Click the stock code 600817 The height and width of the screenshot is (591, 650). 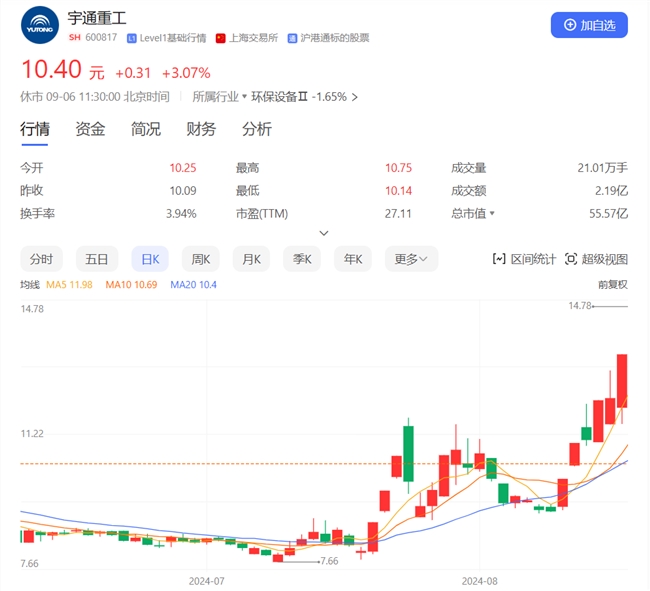point(101,38)
